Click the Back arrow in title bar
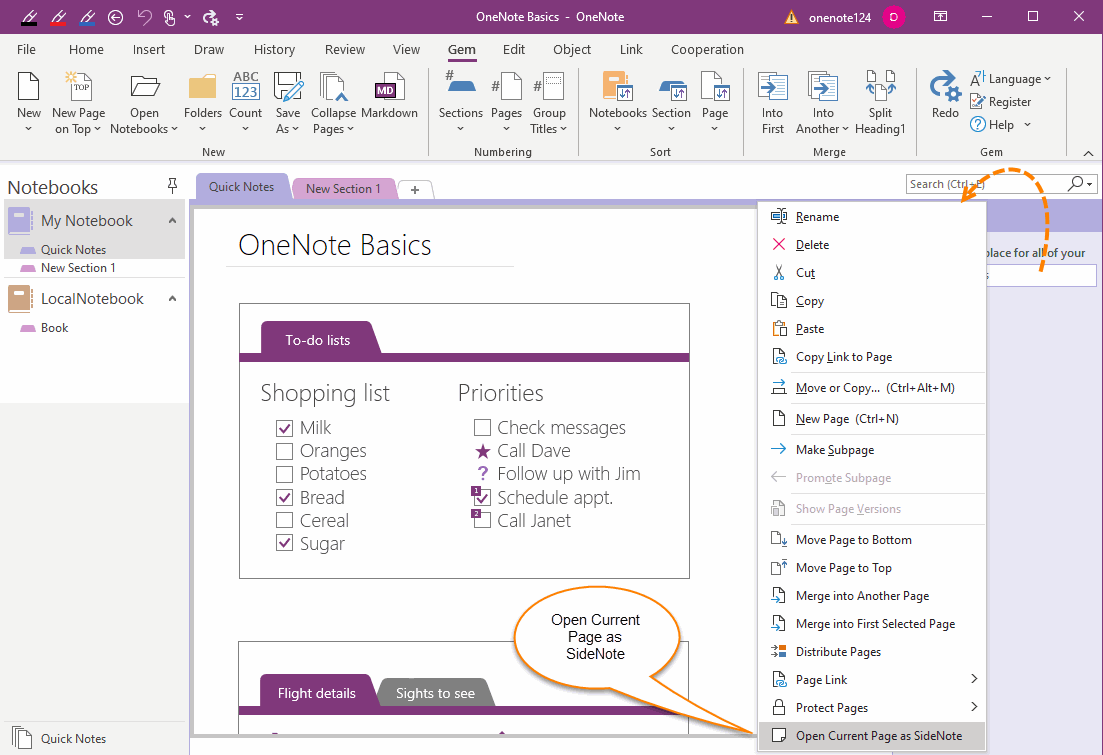The width and height of the screenshot is (1103, 755). [115, 17]
